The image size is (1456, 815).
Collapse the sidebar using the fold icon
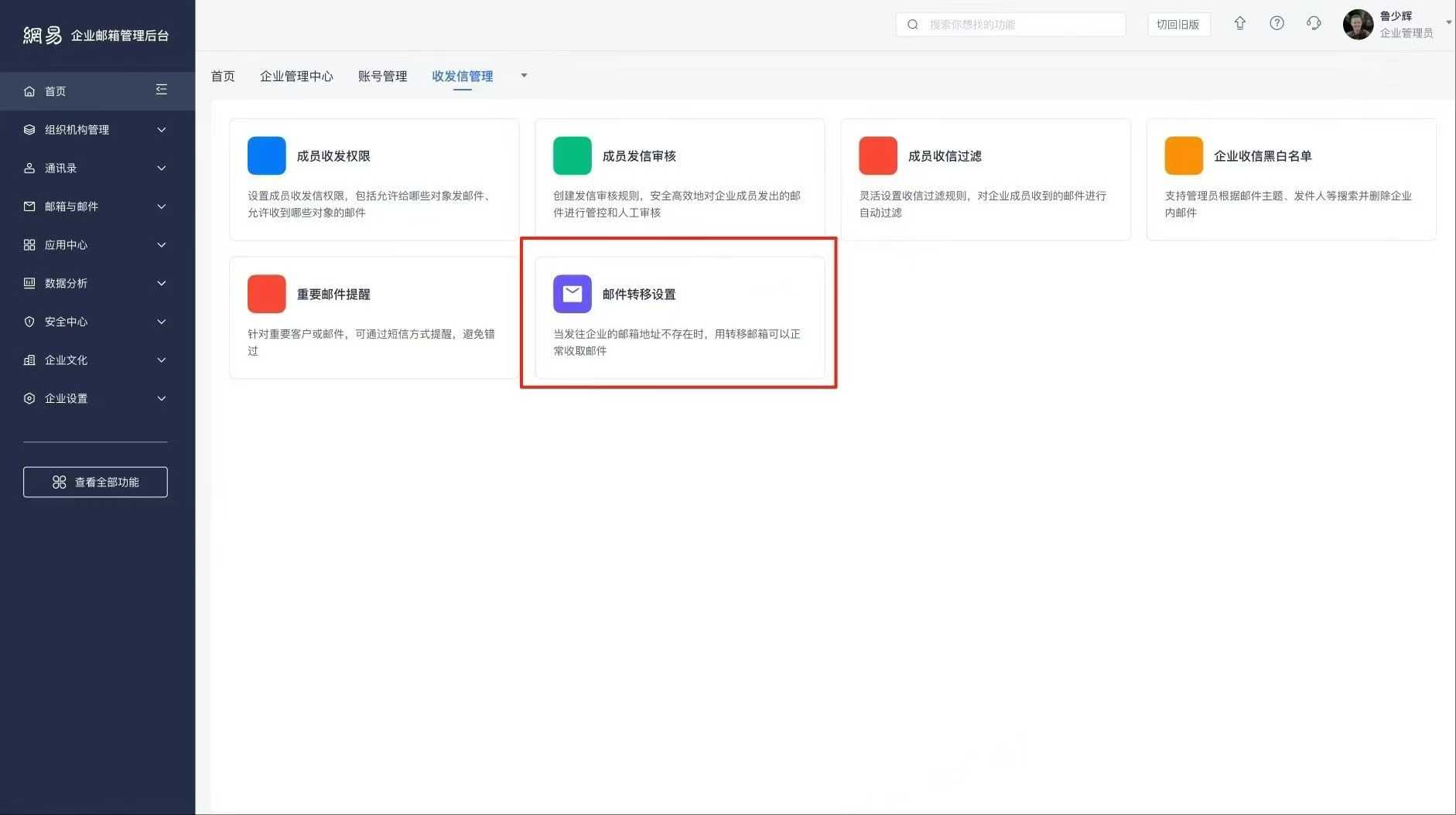tap(161, 90)
